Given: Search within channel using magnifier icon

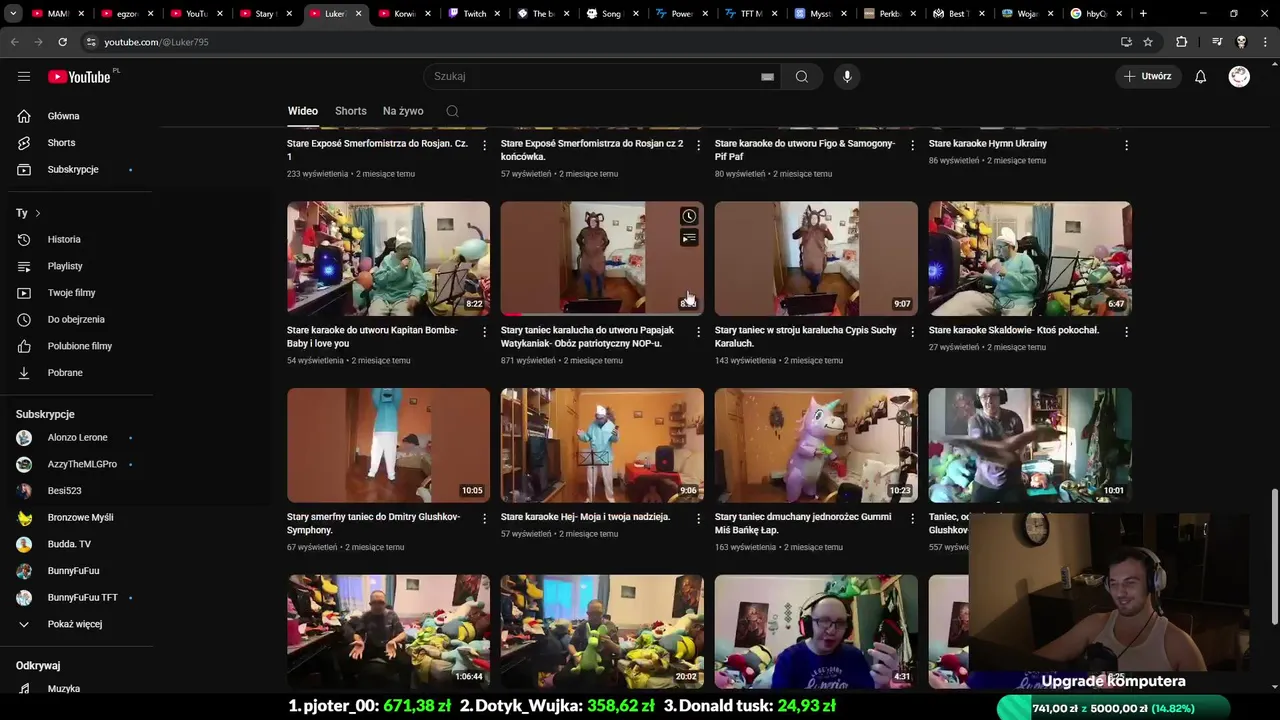Looking at the screenshot, I should click(x=452, y=111).
